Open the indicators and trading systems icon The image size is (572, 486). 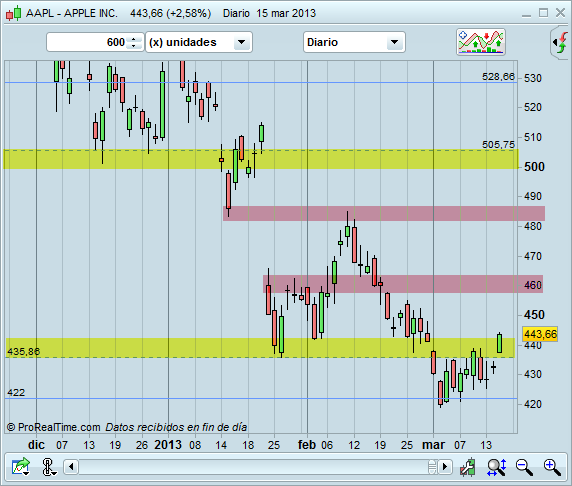click(481, 42)
